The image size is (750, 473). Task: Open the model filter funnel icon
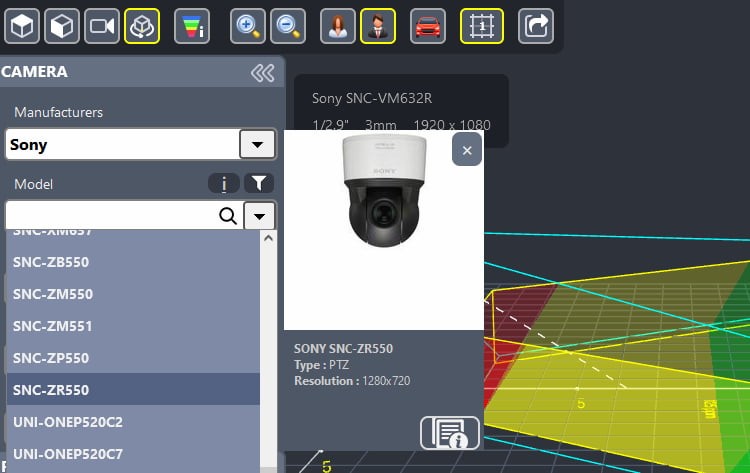[259, 183]
